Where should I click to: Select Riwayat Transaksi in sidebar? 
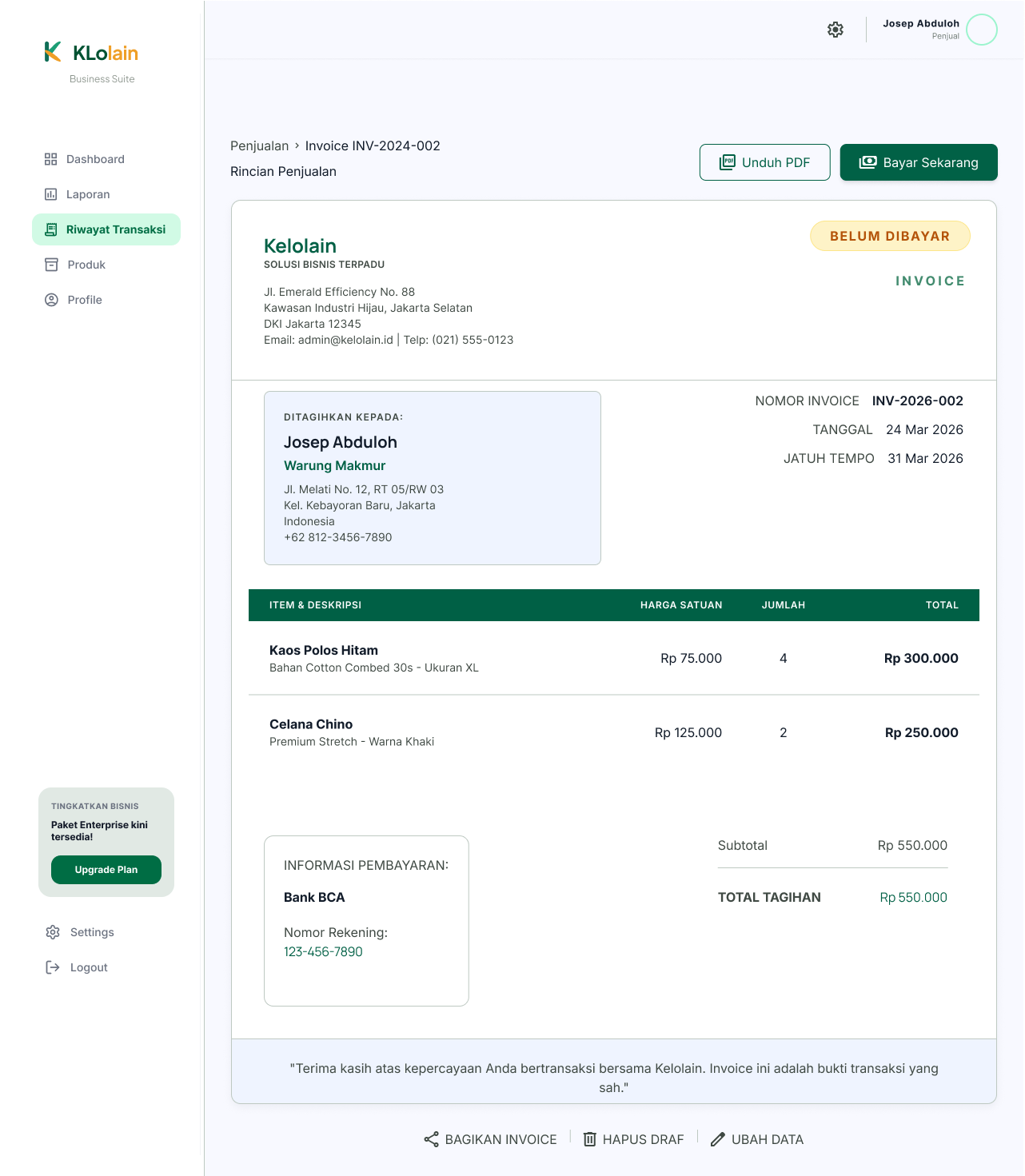click(106, 229)
